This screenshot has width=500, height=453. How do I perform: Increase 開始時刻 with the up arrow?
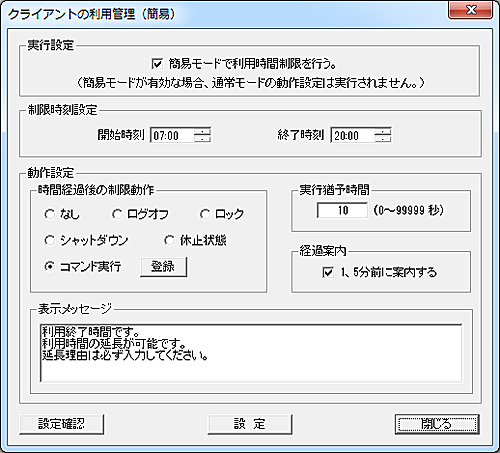[x=202, y=131]
